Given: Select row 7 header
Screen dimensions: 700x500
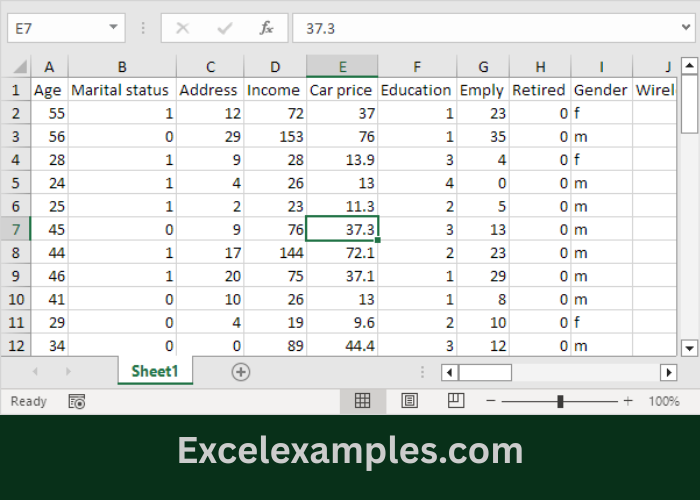Looking at the screenshot, I should [x=15, y=229].
